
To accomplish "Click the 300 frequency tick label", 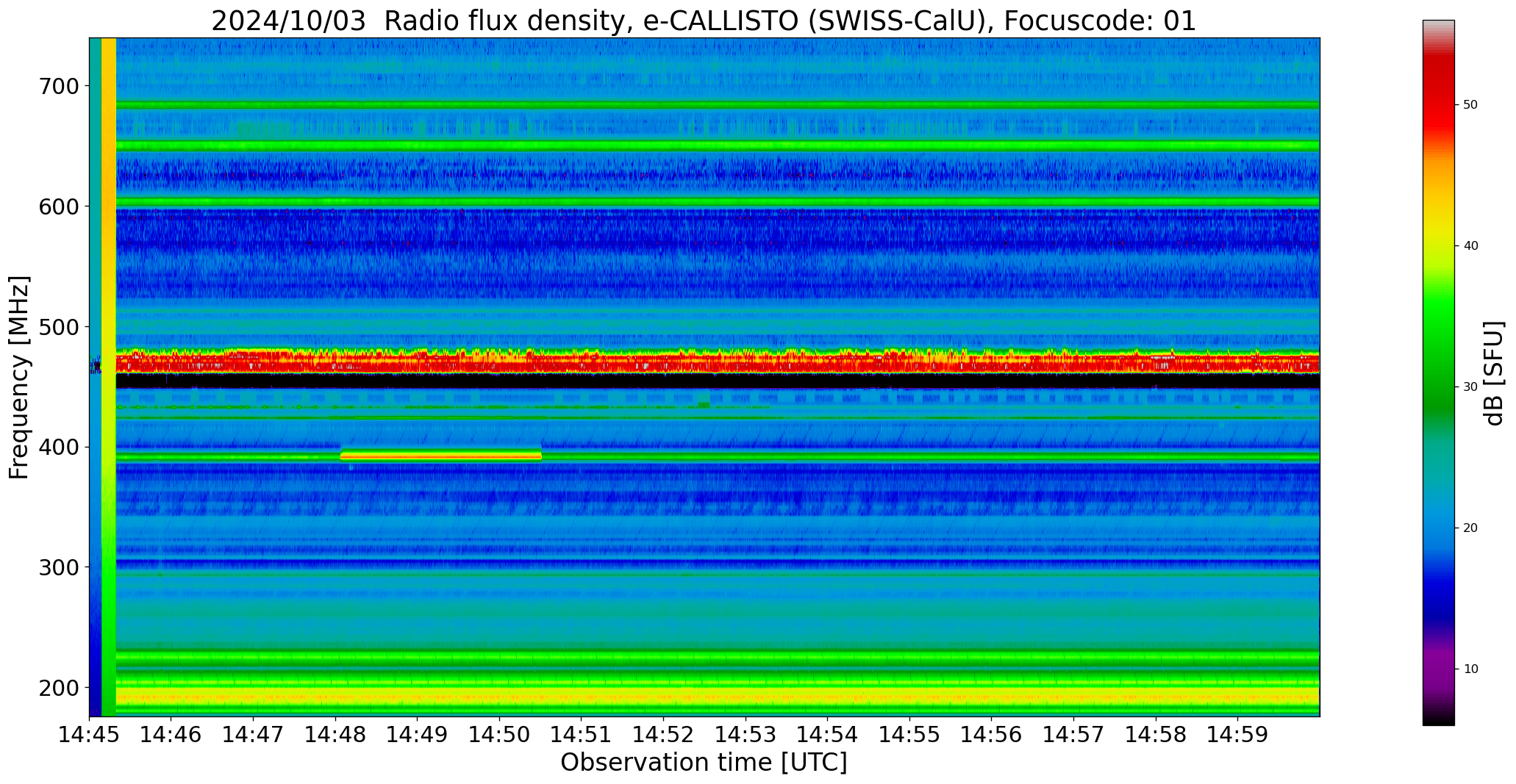I will point(57,567).
